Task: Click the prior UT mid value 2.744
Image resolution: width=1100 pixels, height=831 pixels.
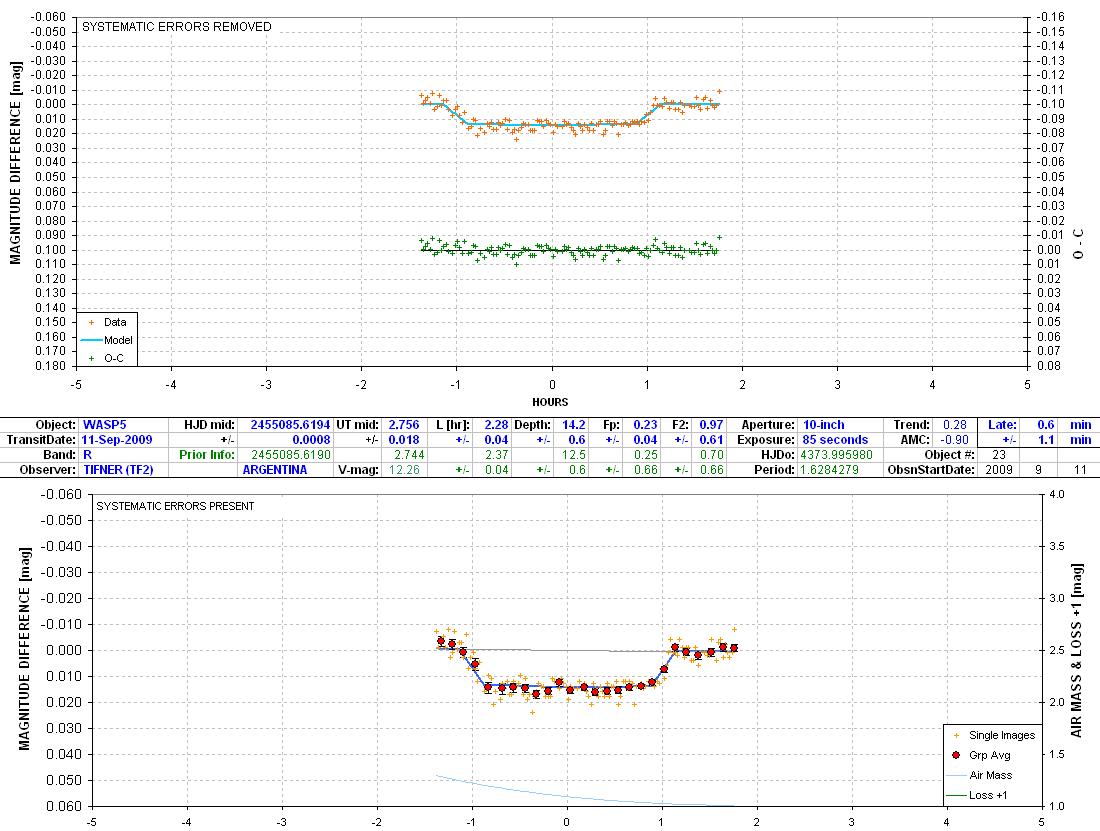Action: click(x=409, y=454)
